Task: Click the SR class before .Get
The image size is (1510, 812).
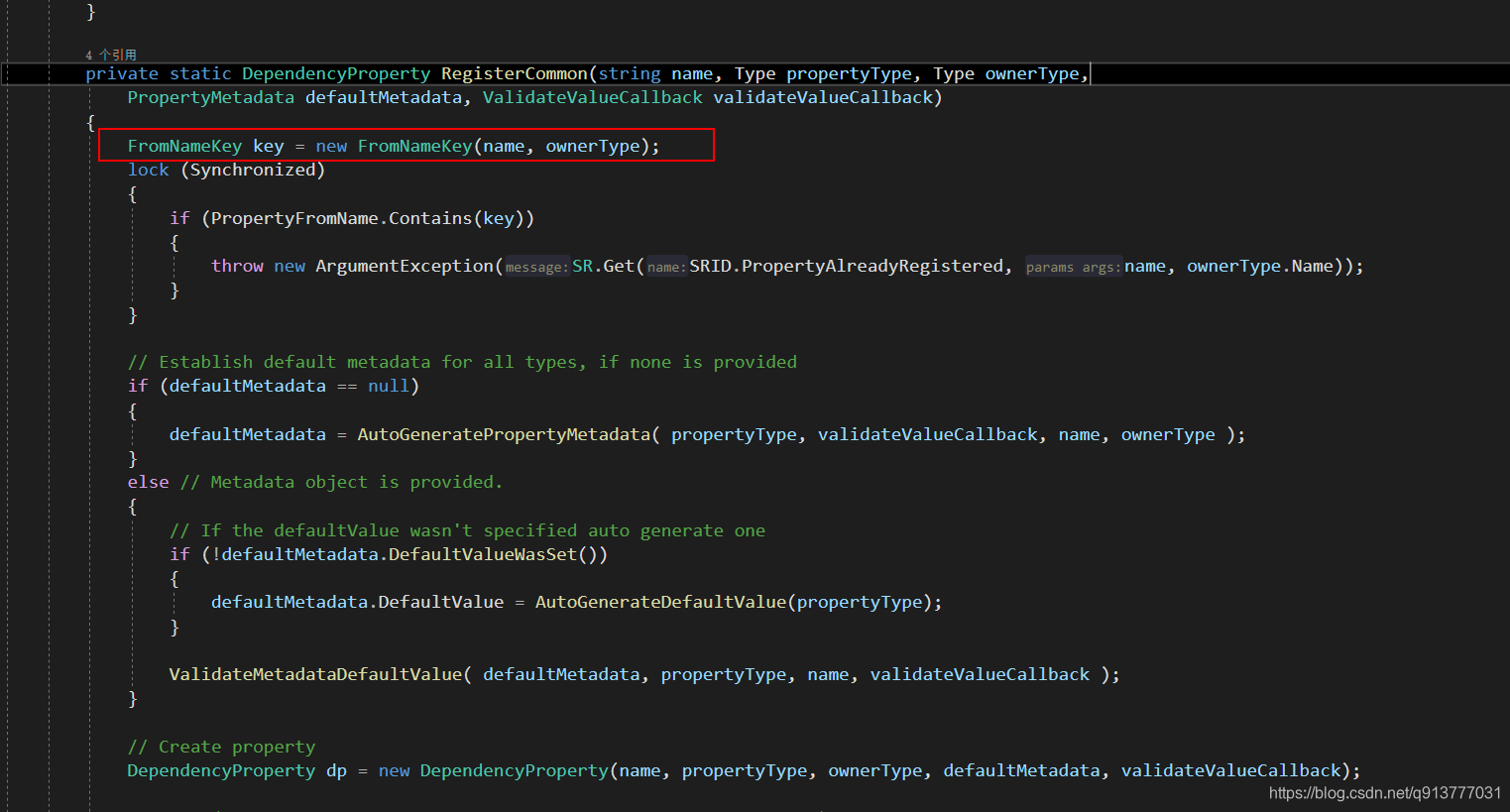Action: (x=582, y=266)
